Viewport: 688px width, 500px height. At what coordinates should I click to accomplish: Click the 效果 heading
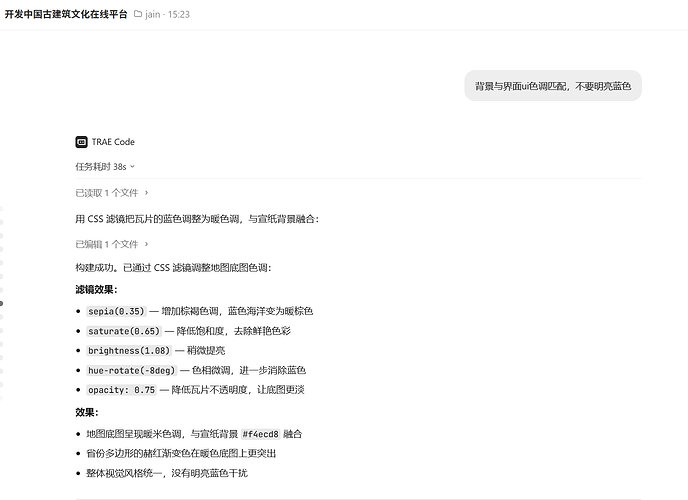pyautogui.click(x=87, y=412)
